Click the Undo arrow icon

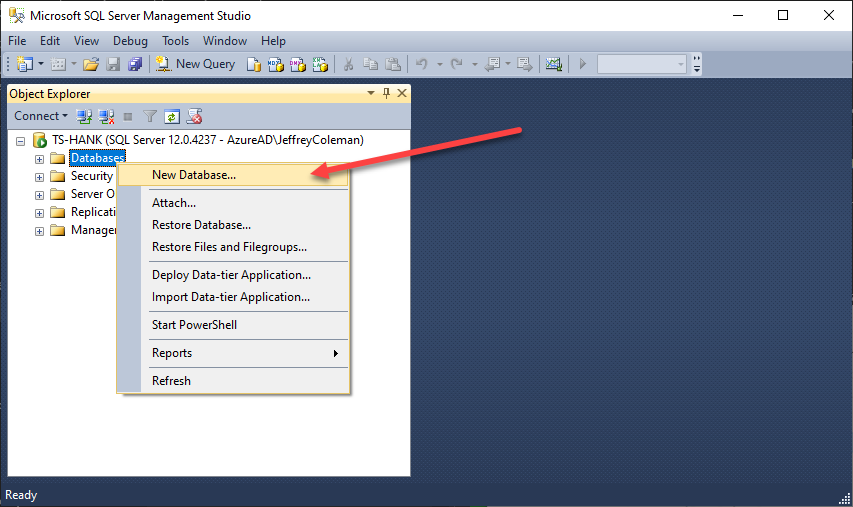(422, 64)
